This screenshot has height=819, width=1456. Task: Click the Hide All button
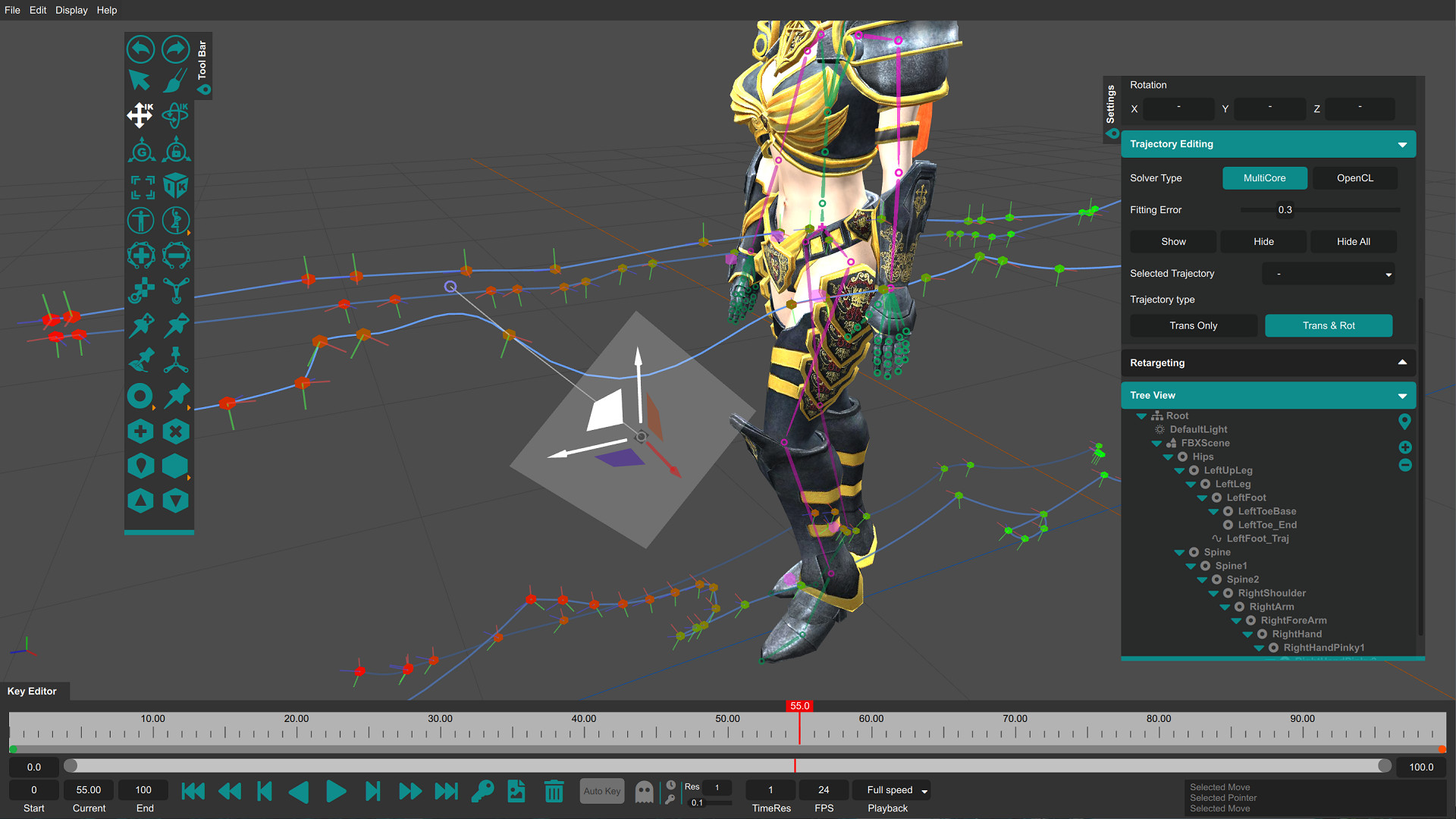(1353, 241)
